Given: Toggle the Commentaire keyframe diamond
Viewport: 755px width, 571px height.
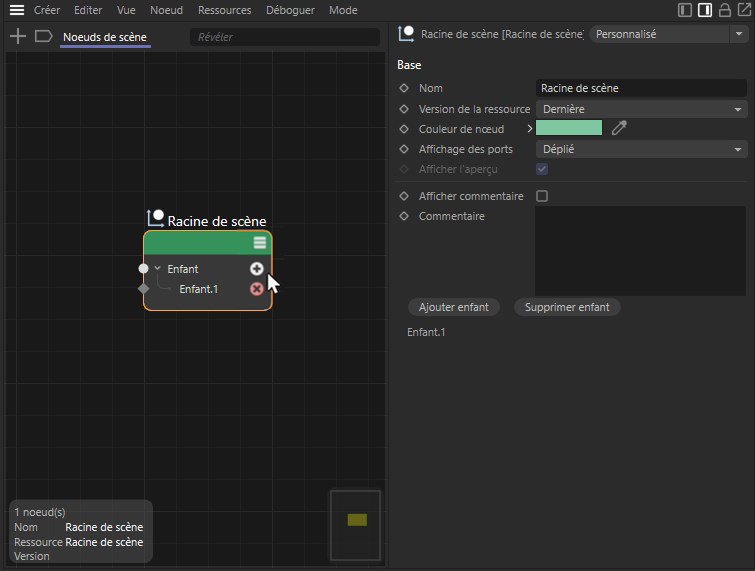Looking at the screenshot, I should tap(404, 216).
